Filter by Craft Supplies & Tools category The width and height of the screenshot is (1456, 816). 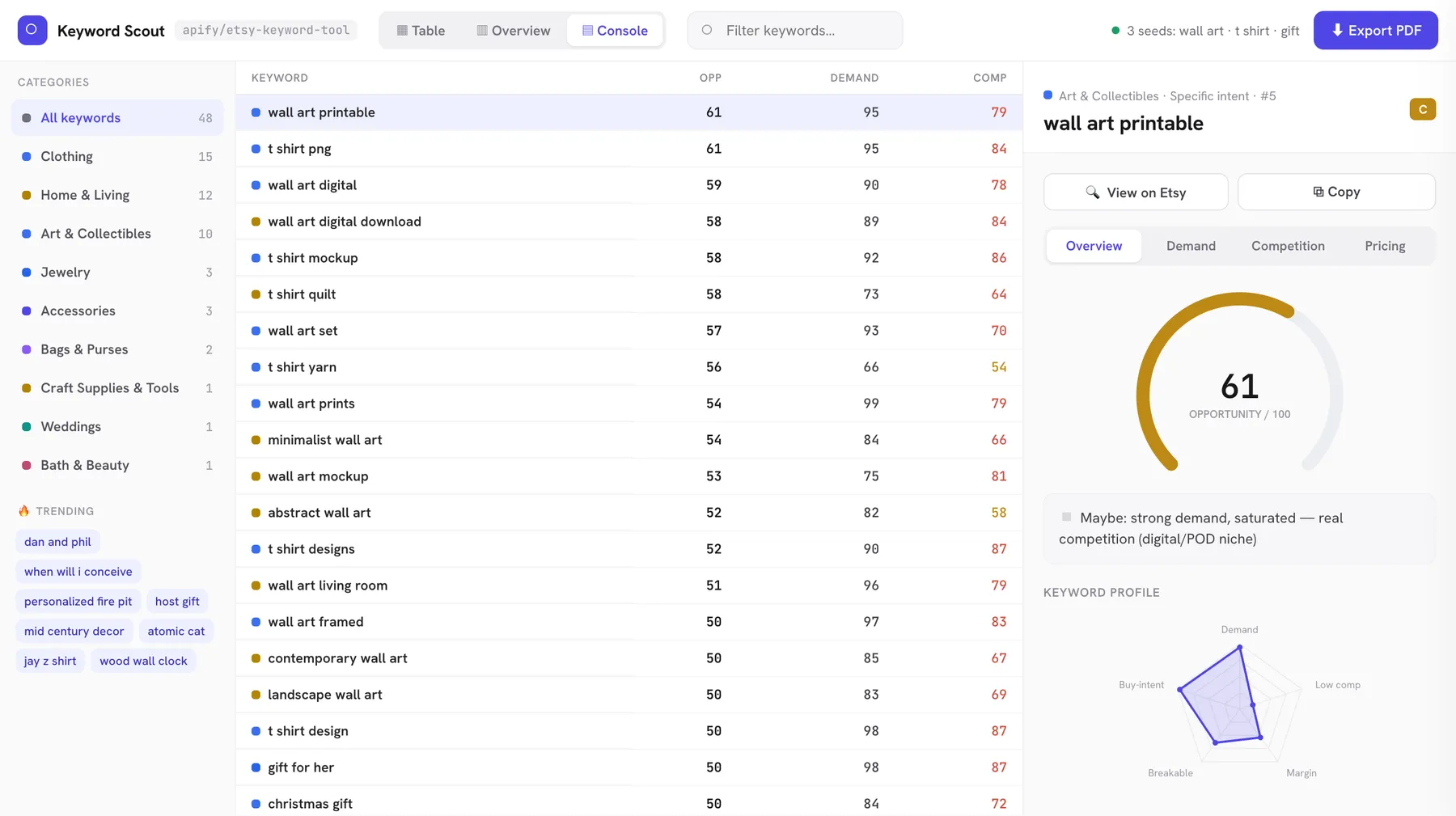pos(117,388)
